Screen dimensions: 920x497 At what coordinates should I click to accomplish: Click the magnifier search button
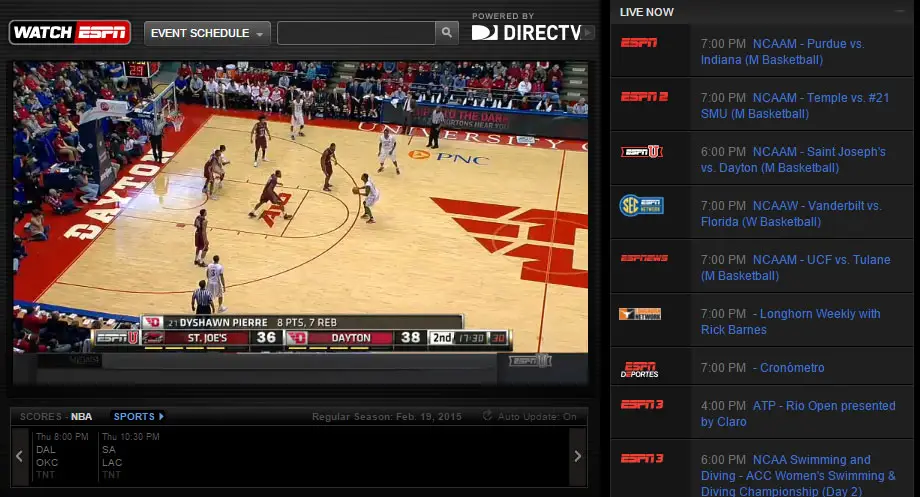[447, 33]
